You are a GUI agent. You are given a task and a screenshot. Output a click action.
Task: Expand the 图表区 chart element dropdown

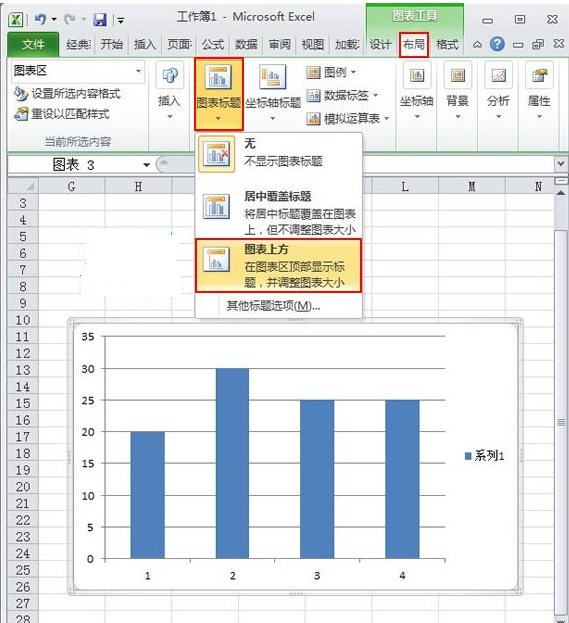pos(138,71)
